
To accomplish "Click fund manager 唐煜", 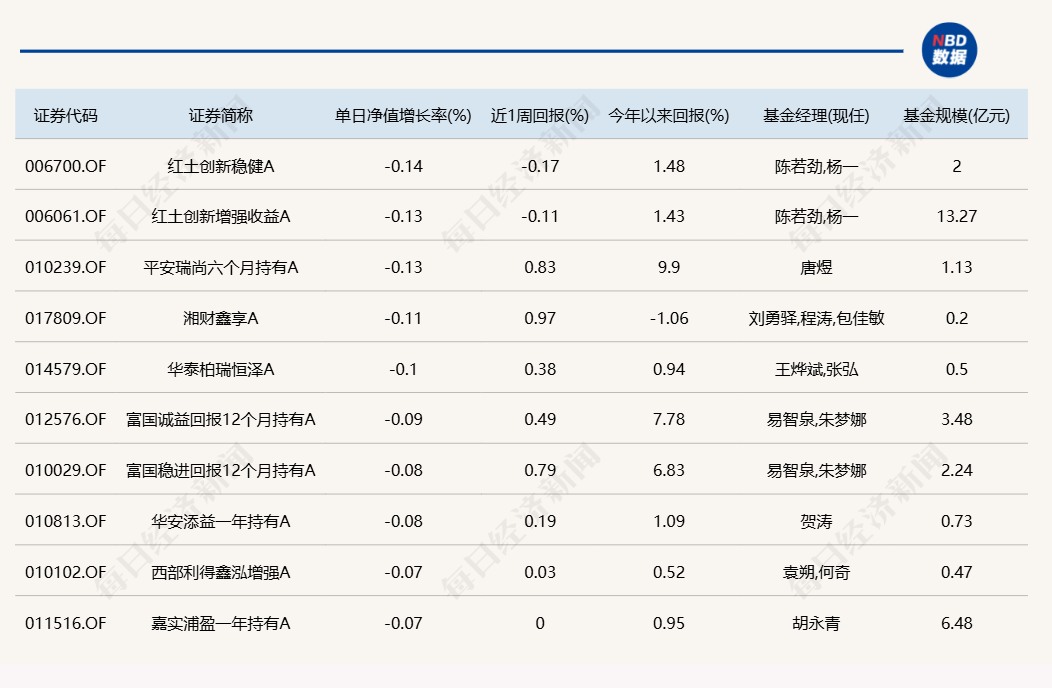I will point(817,267).
